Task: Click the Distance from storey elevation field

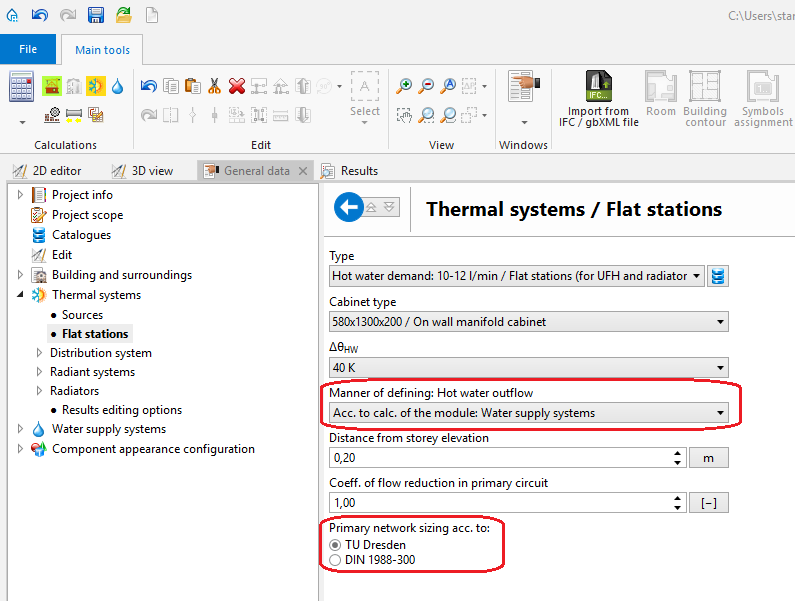Action: click(498, 458)
